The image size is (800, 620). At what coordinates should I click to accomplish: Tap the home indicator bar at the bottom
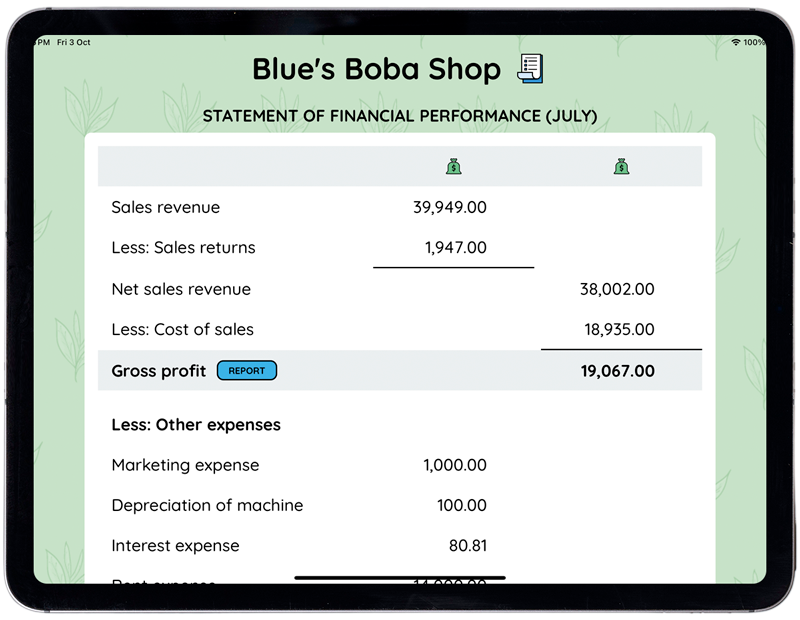point(400,577)
